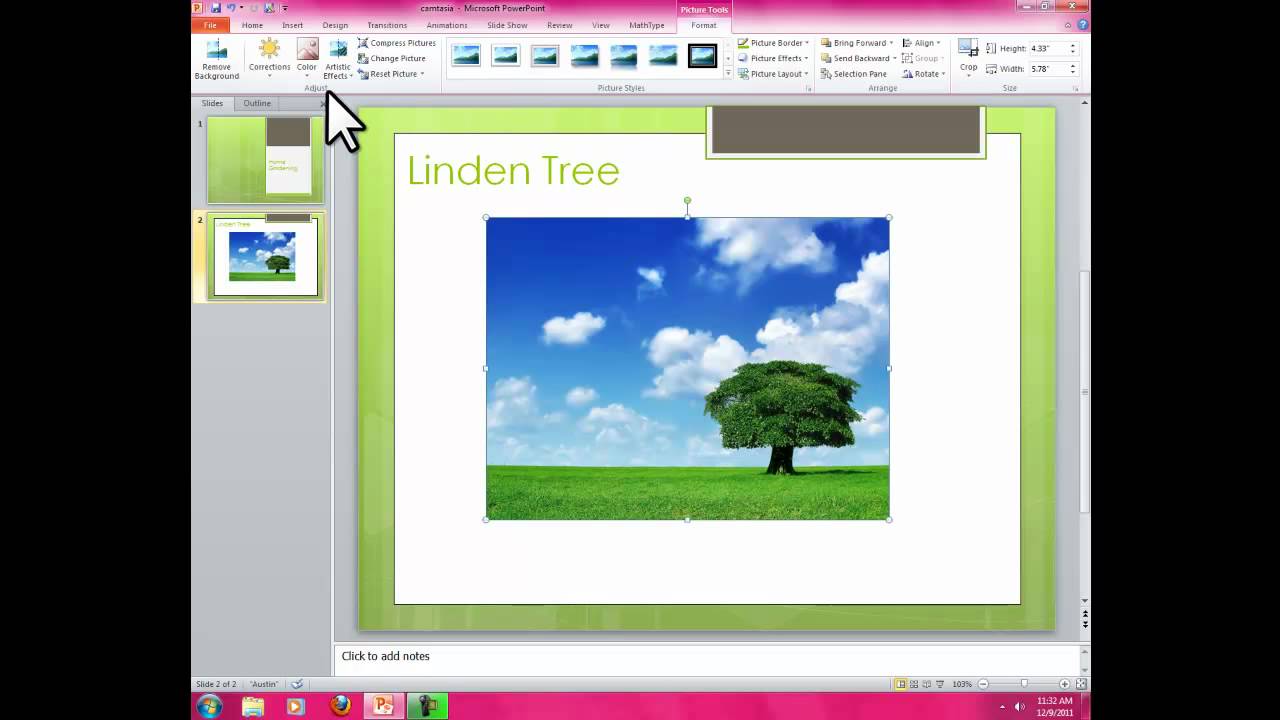This screenshot has width=1280, height=720.
Task: Switch to the Insert ribbon tab
Action: coord(292,25)
